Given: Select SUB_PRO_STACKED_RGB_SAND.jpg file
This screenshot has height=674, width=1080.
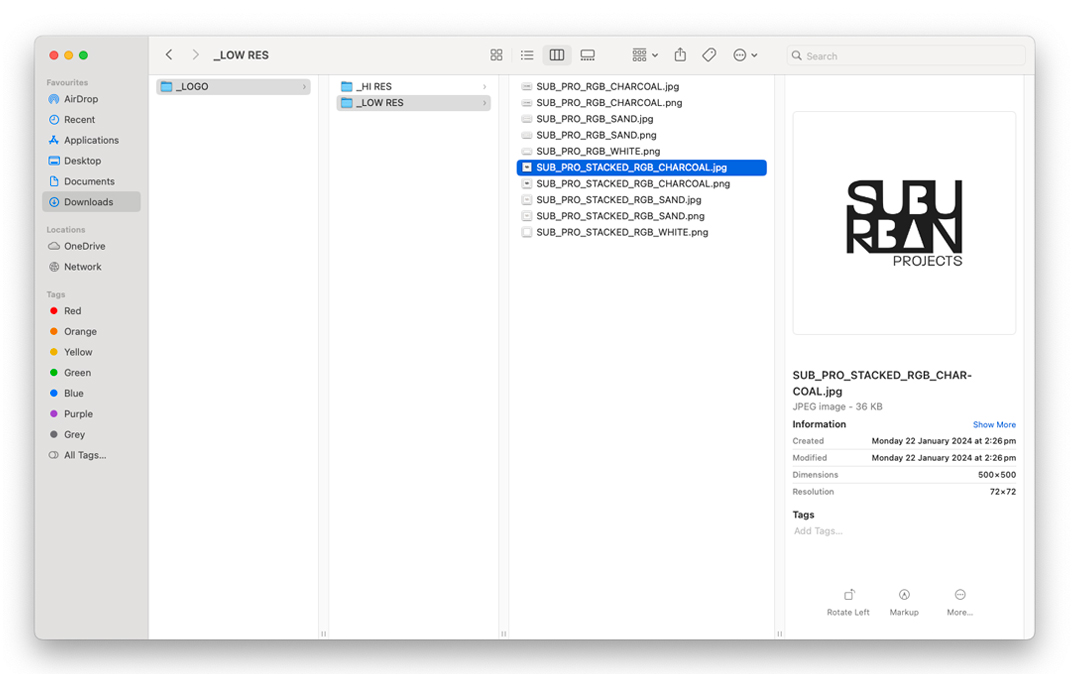Looking at the screenshot, I should pos(641,200).
